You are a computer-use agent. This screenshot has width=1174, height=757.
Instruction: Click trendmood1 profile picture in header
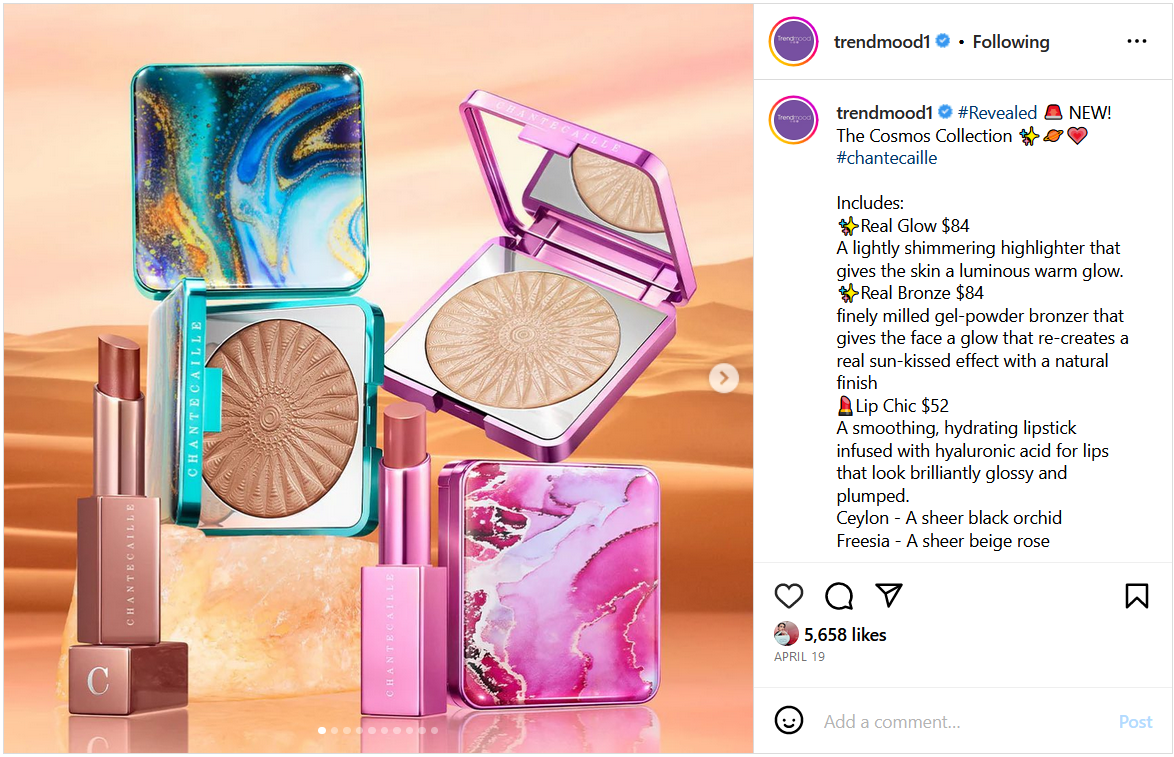pos(793,41)
